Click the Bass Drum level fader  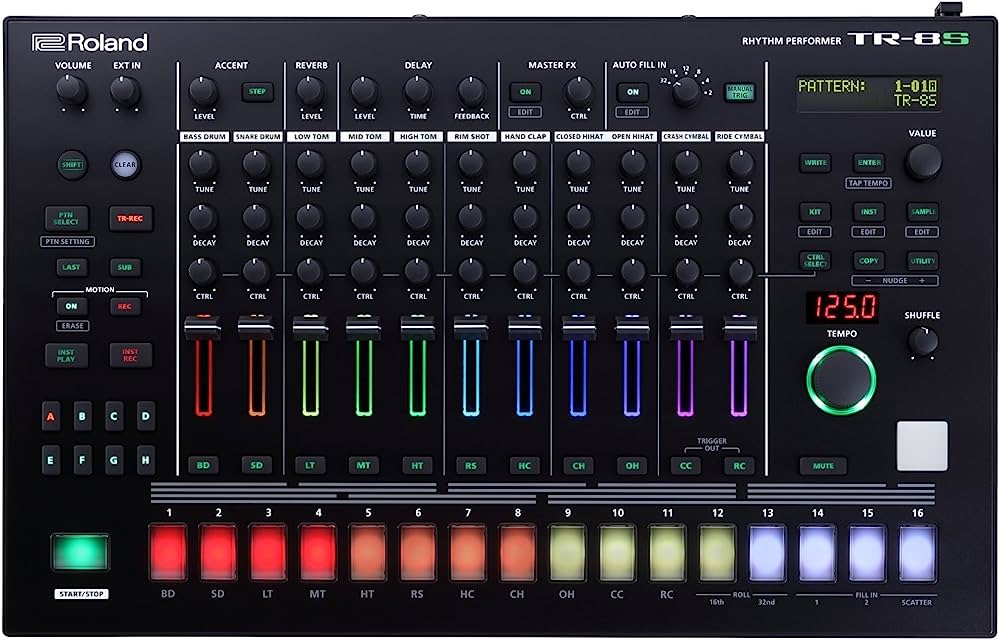203,330
